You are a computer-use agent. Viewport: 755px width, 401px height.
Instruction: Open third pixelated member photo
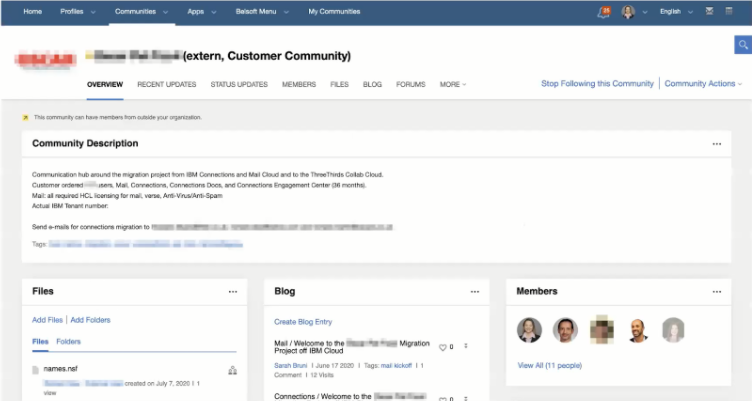tap(602, 330)
